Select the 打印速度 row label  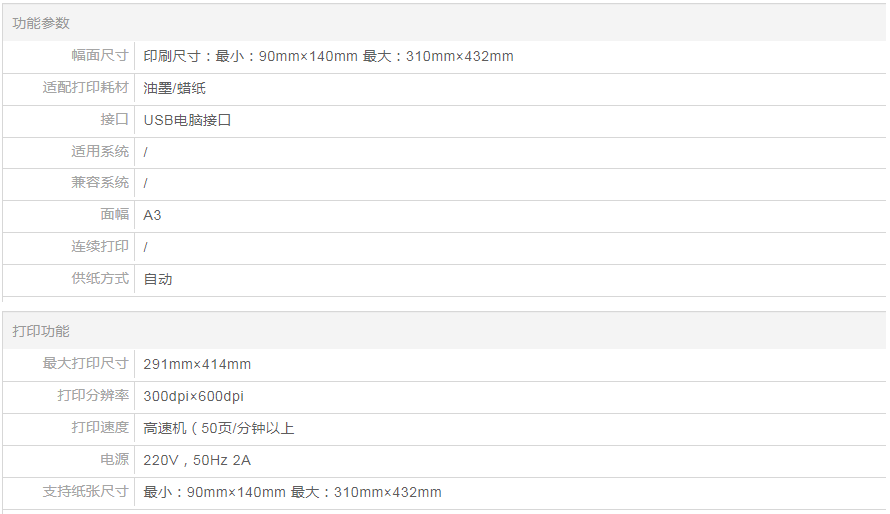coord(100,428)
